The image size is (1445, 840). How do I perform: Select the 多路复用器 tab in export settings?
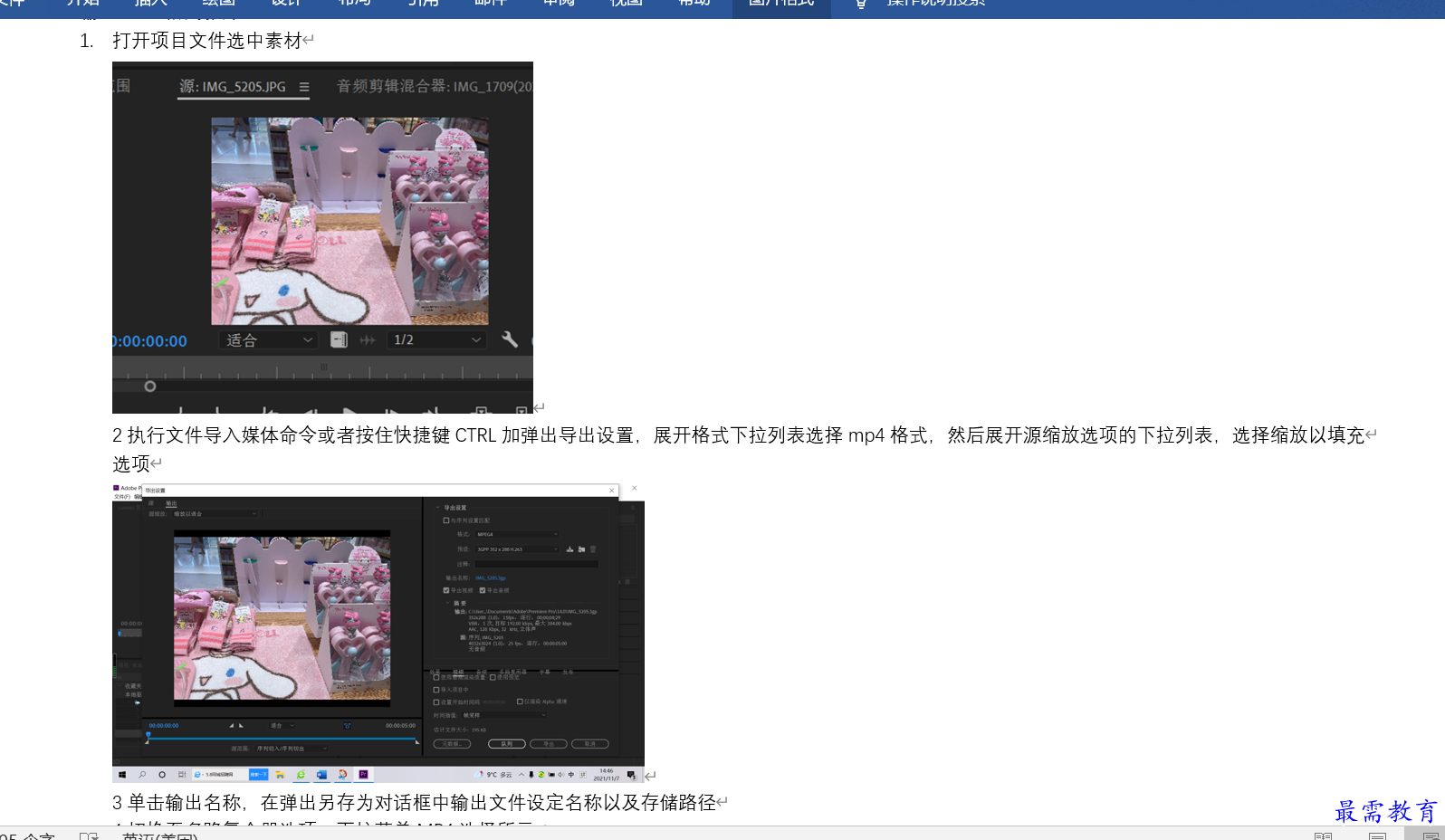pos(513,672)
